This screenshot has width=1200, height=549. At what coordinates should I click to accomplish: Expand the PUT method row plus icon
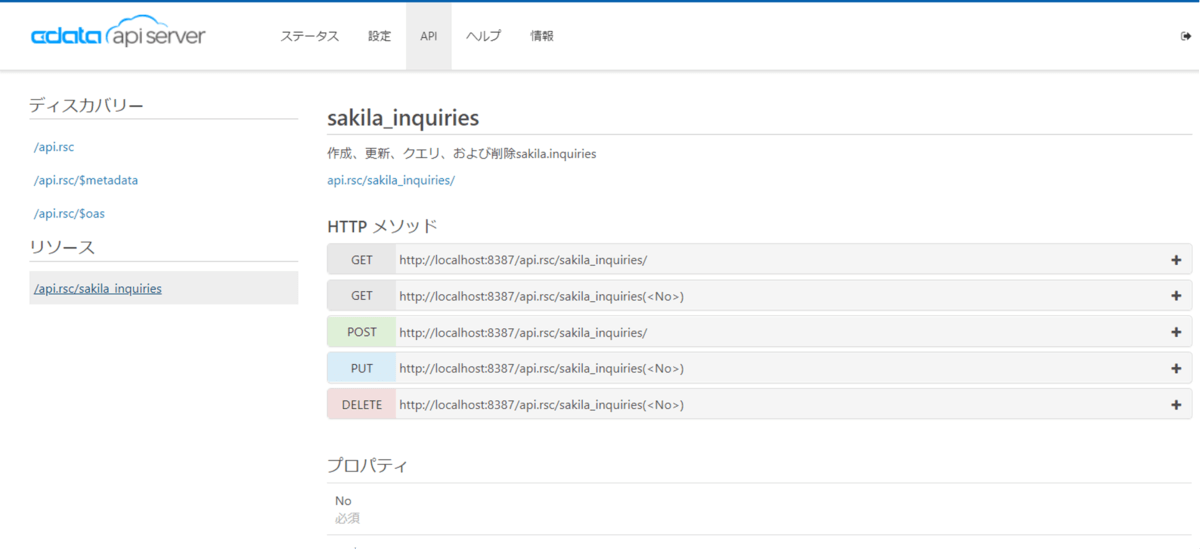click(1176, 368)
